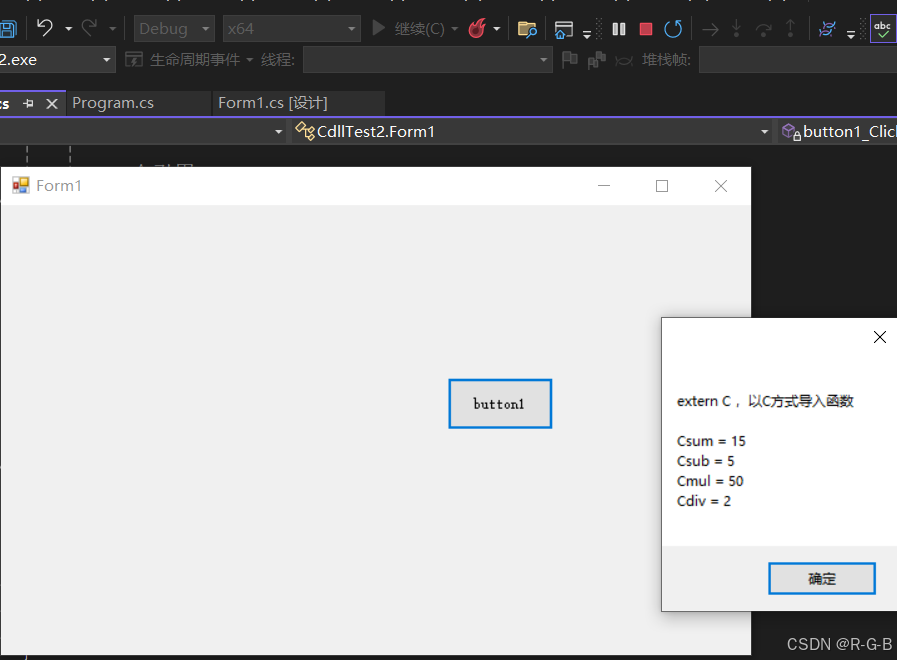Open the x64 platform dropdown
The height and width of the screenshot is (660, 897).
(290, 28)
